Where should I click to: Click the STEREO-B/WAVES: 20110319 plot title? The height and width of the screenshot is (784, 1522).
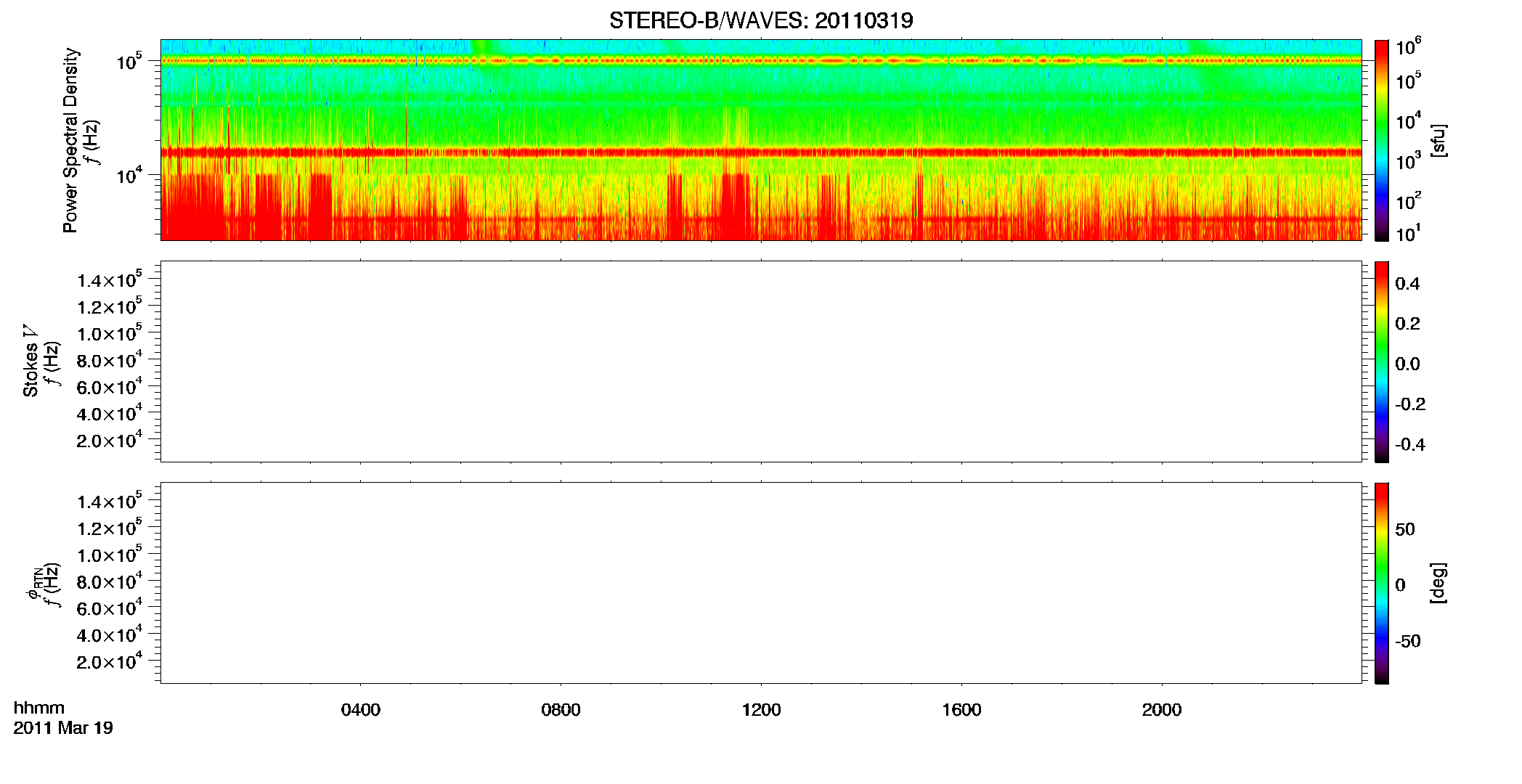pyautogui.click(x=761, y=20)
